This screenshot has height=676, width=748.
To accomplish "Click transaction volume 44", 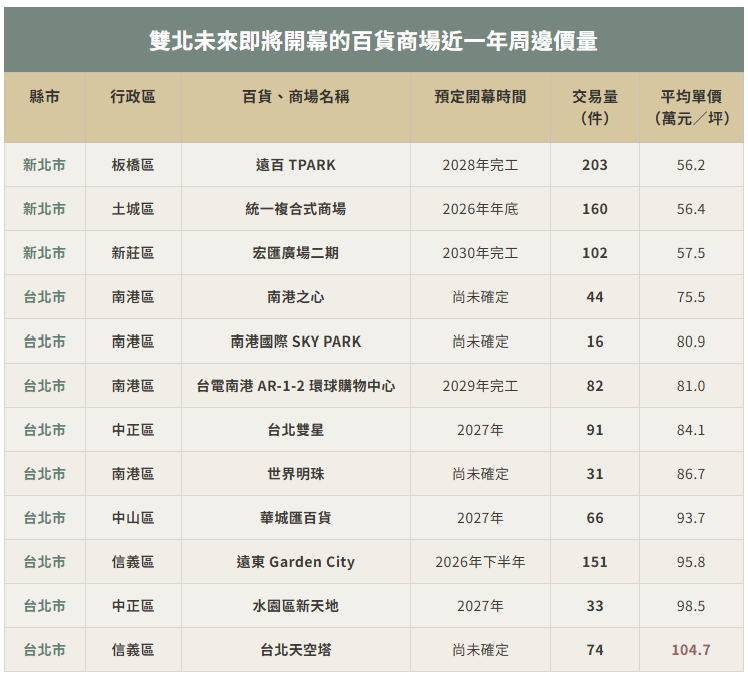I will 595,297.
